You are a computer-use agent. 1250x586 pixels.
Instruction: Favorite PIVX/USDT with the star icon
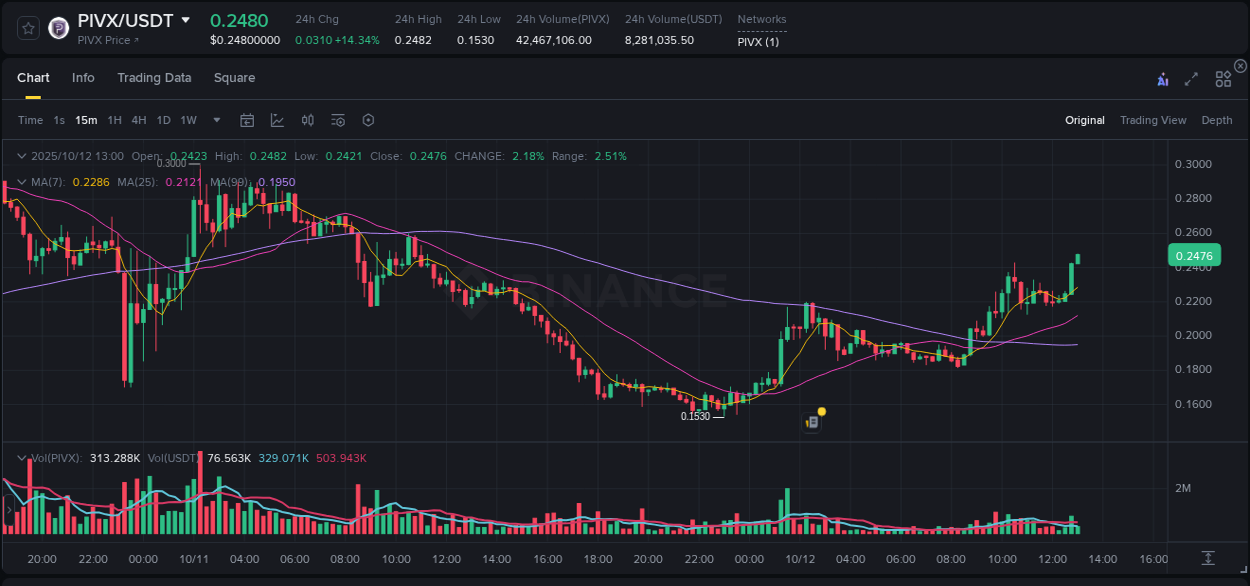point(27,28)
